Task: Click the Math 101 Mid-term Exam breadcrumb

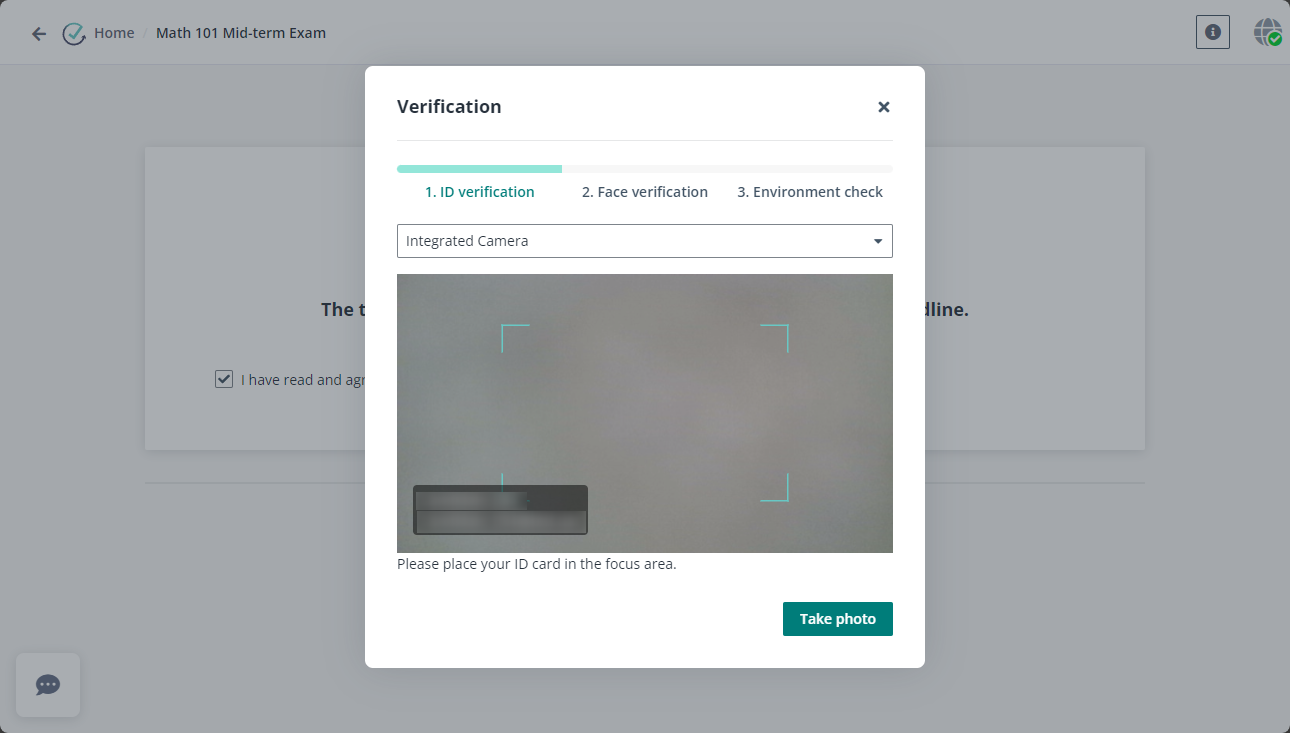Action: point(240,32)
